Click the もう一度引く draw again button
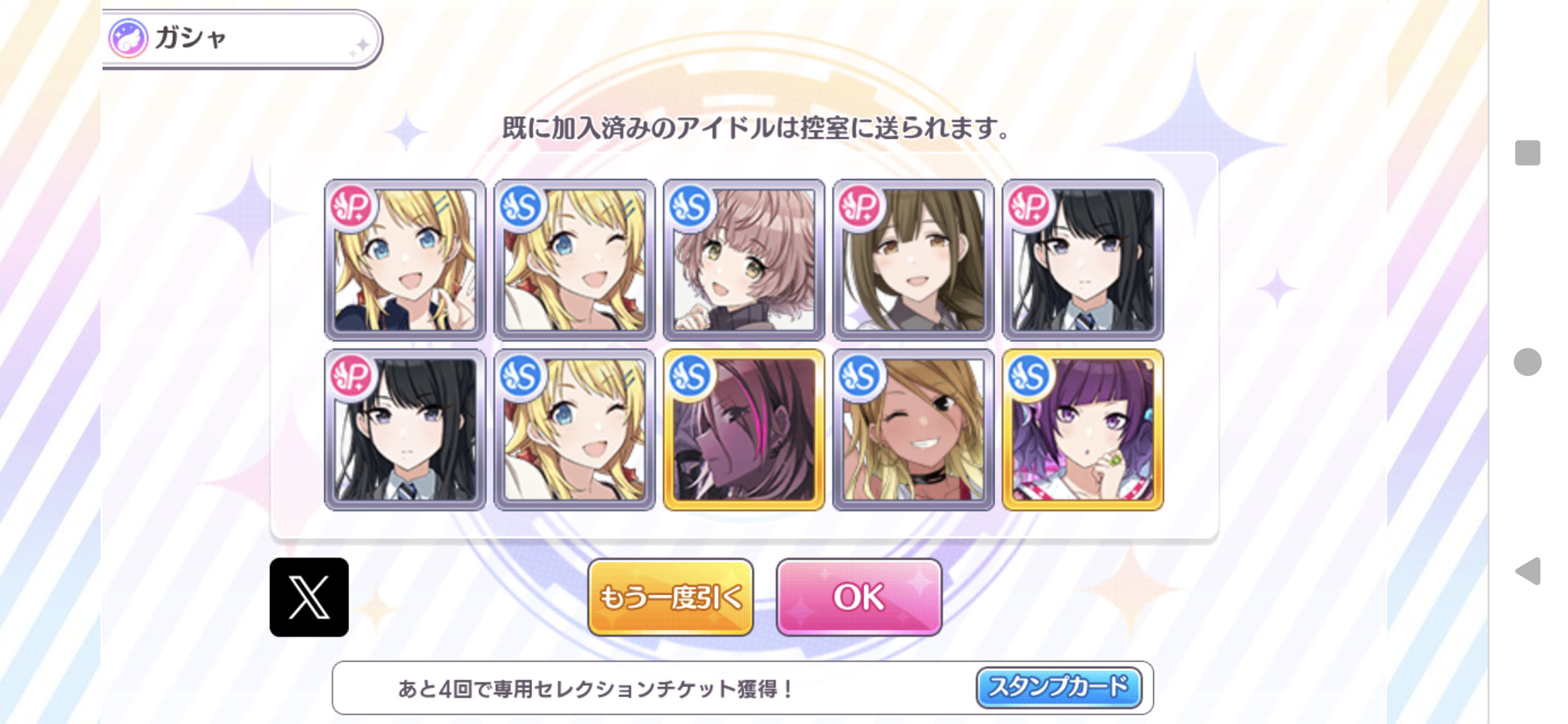This screenshot has width=1568, height=724. pos(671,597)
